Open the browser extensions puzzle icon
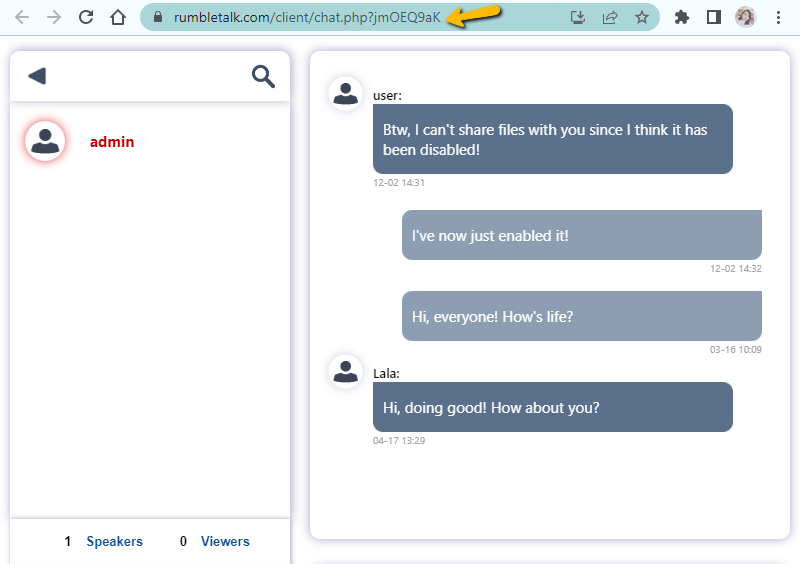This screenshot has width=800, height=564. point(682,17)
